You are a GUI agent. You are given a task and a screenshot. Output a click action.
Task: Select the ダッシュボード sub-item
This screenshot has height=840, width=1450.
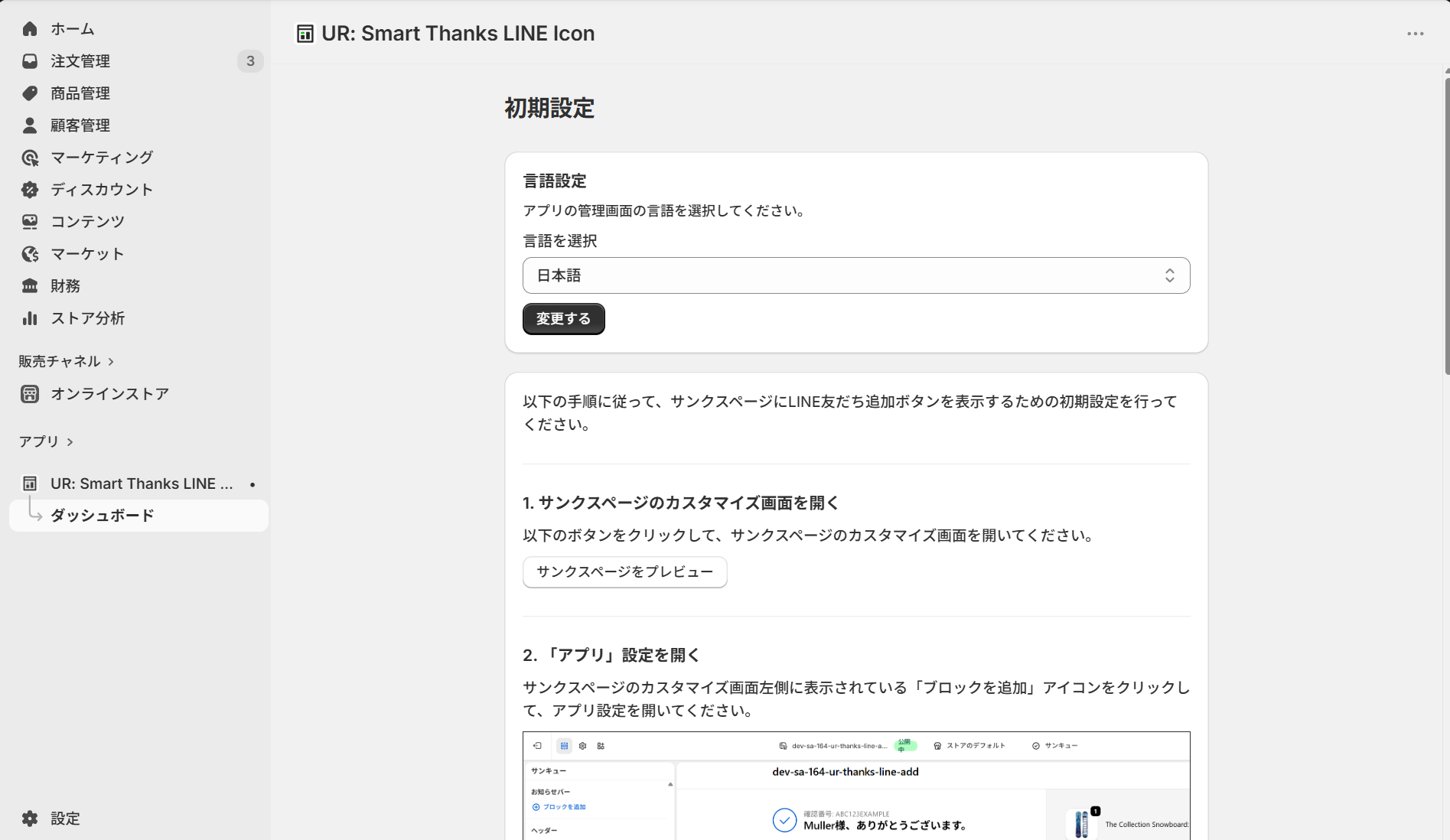pyautogui.click(x=138, y=516)
